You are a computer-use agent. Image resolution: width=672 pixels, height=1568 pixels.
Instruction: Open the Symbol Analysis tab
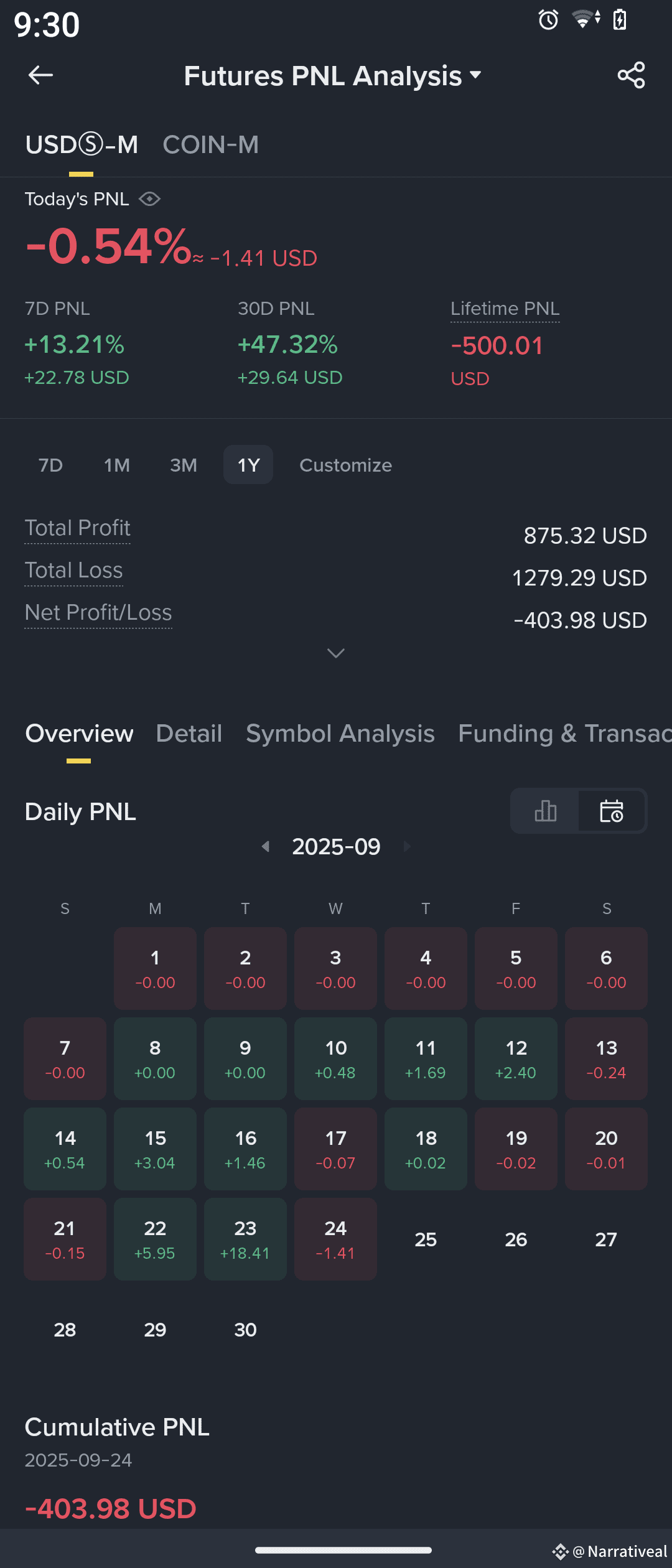340,734
